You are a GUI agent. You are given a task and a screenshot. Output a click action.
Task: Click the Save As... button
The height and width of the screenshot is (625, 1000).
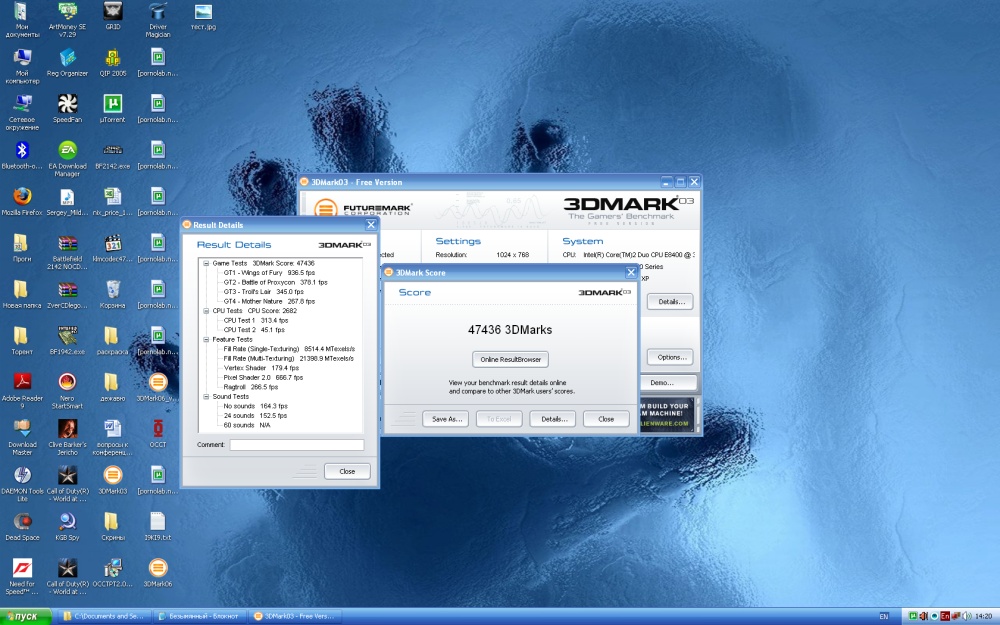point(446,419)
